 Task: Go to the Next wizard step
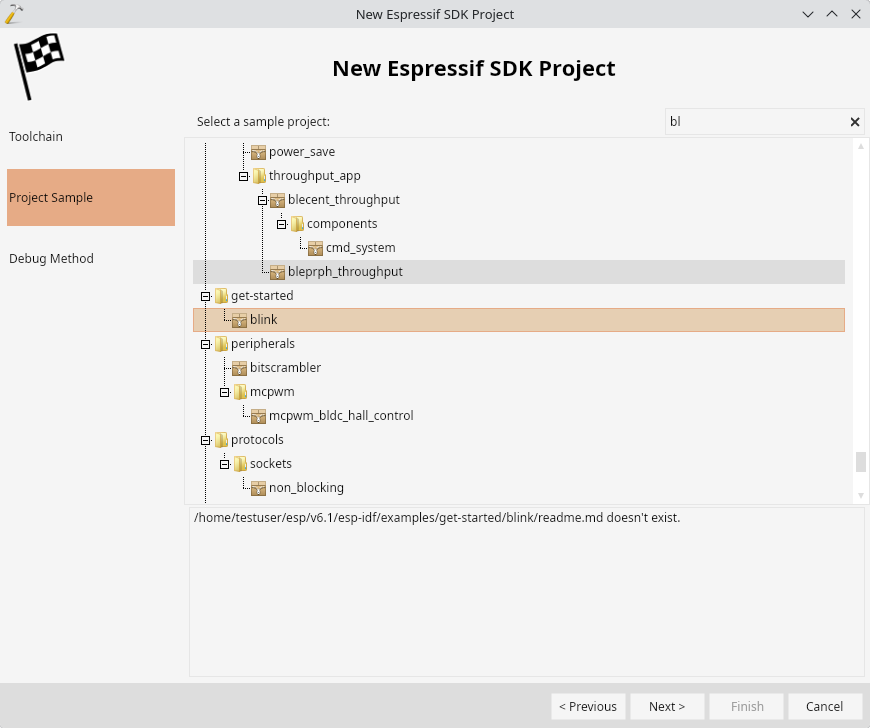(667, 706)
